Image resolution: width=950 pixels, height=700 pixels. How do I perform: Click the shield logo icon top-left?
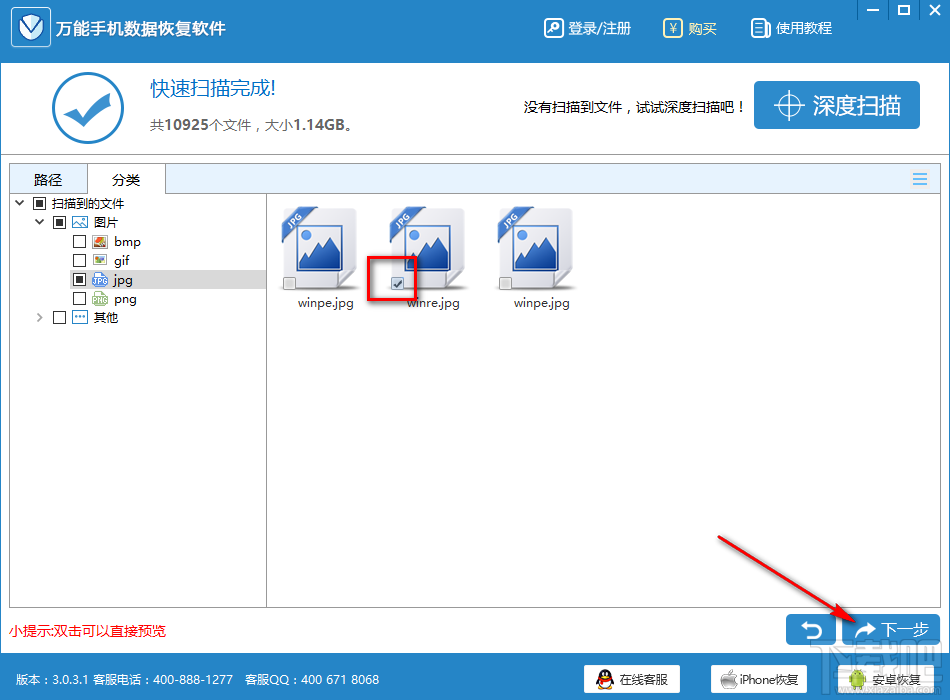pyautogui.click(x=30, y=27)
